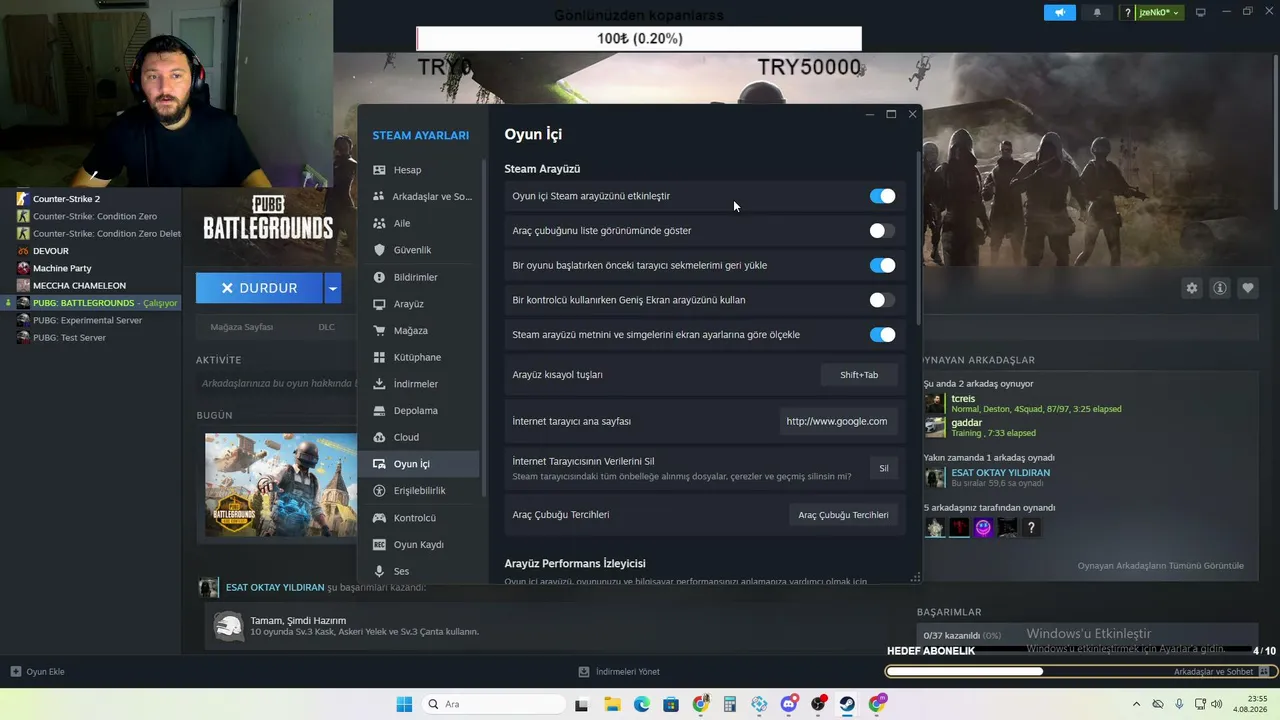Open PUBG game settings gear icon

tap(1192, 288)
